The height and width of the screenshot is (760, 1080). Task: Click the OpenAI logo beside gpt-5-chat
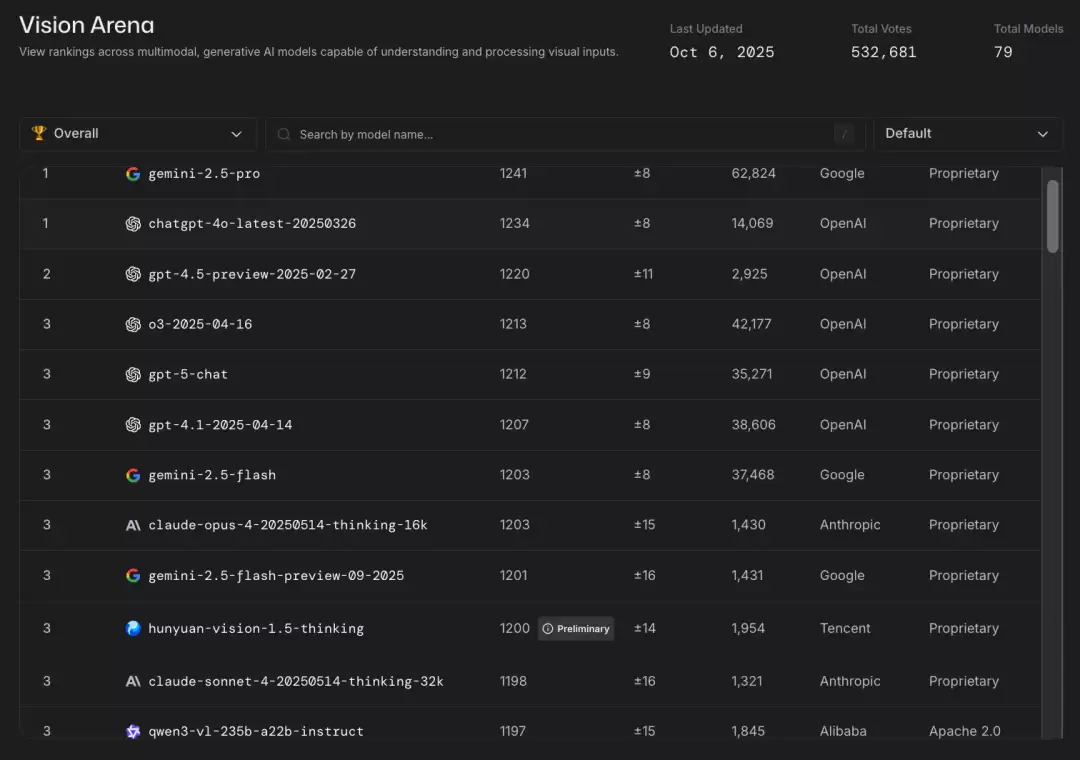[x=133, y=374]
